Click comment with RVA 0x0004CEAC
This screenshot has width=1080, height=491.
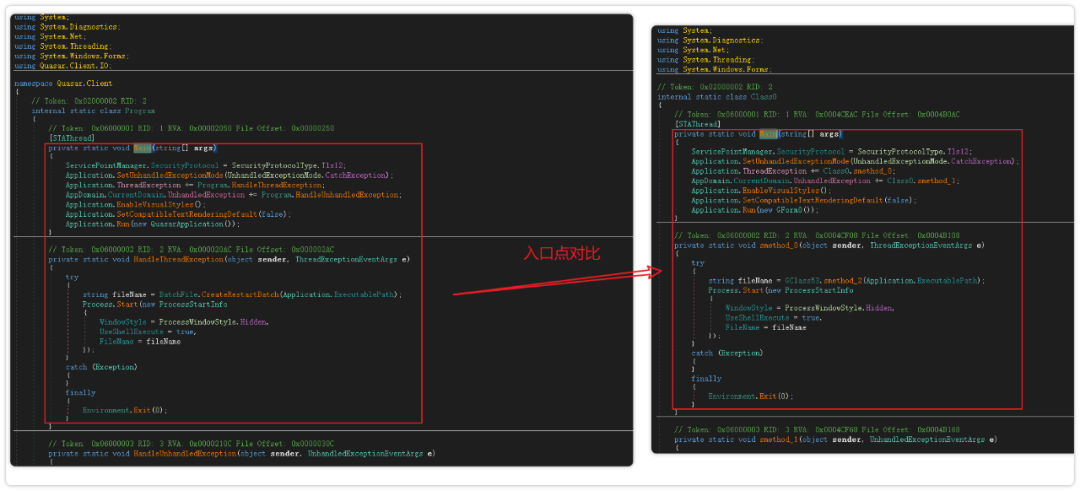click(818, 115)
